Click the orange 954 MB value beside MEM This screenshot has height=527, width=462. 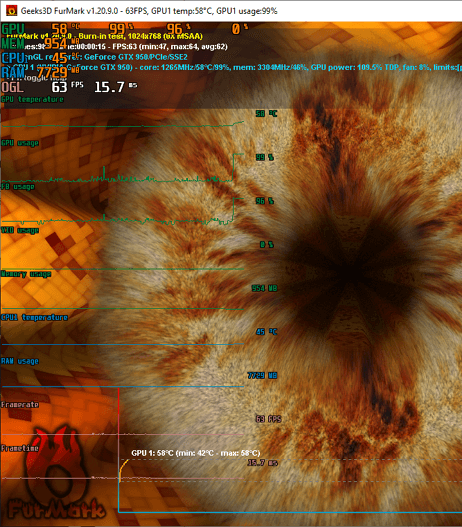coord(62,43)
